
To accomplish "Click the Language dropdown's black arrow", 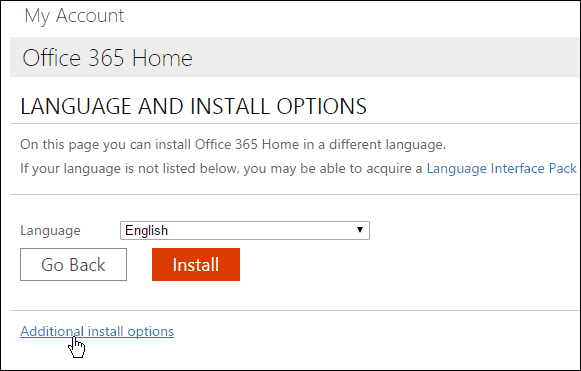I will (359, 230).
